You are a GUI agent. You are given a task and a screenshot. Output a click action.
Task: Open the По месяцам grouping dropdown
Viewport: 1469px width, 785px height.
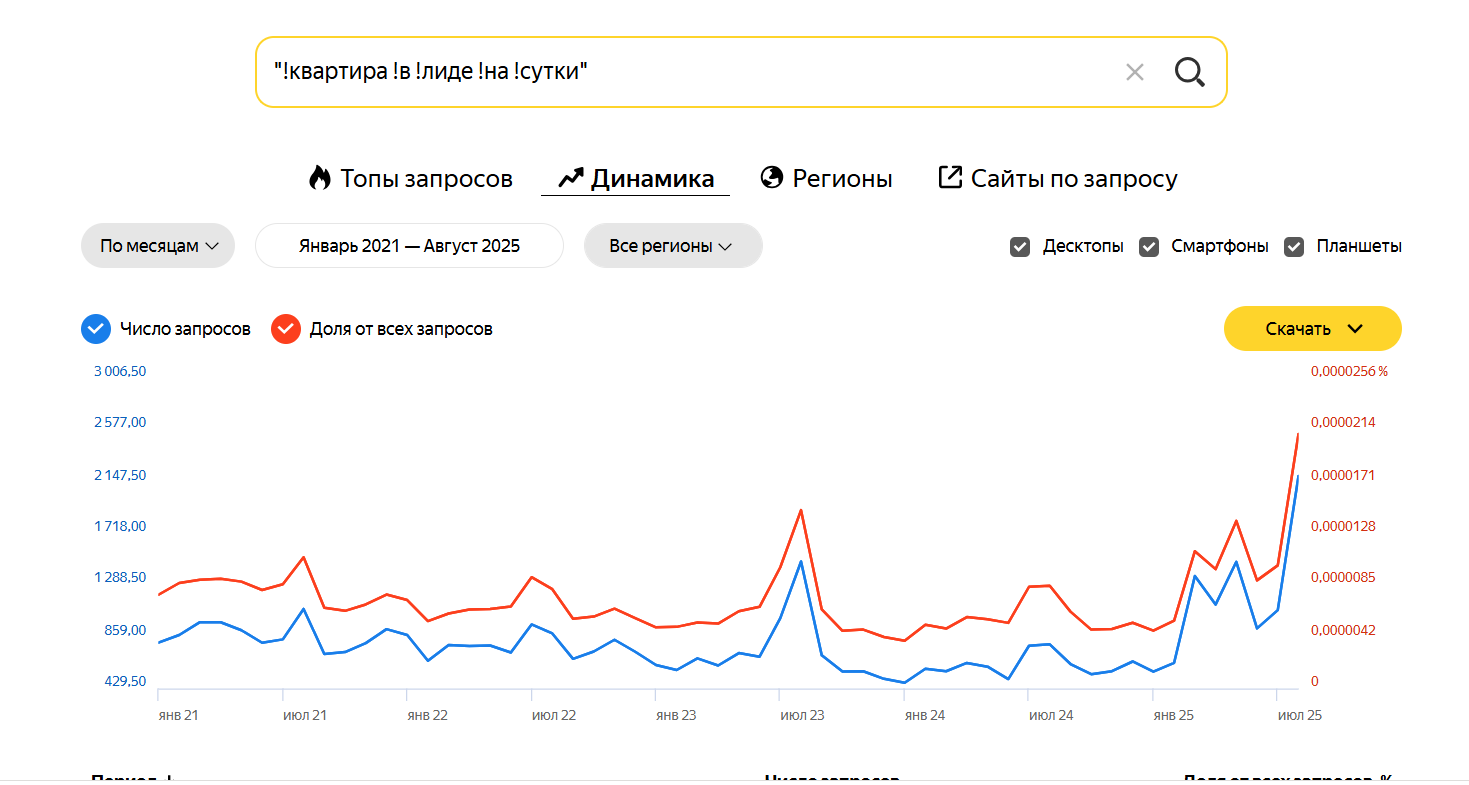158,246
